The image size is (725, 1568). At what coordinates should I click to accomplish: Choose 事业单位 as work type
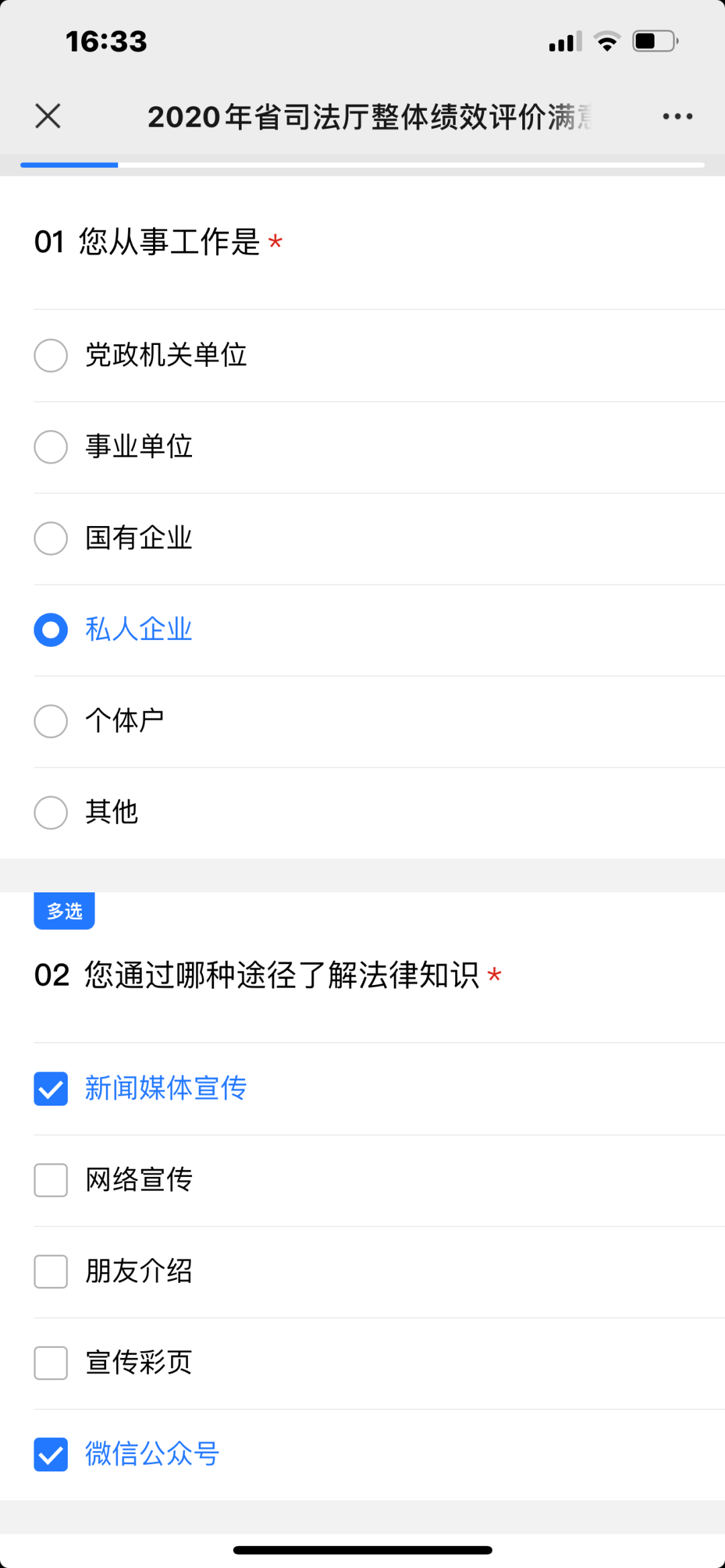pos(51,447)
